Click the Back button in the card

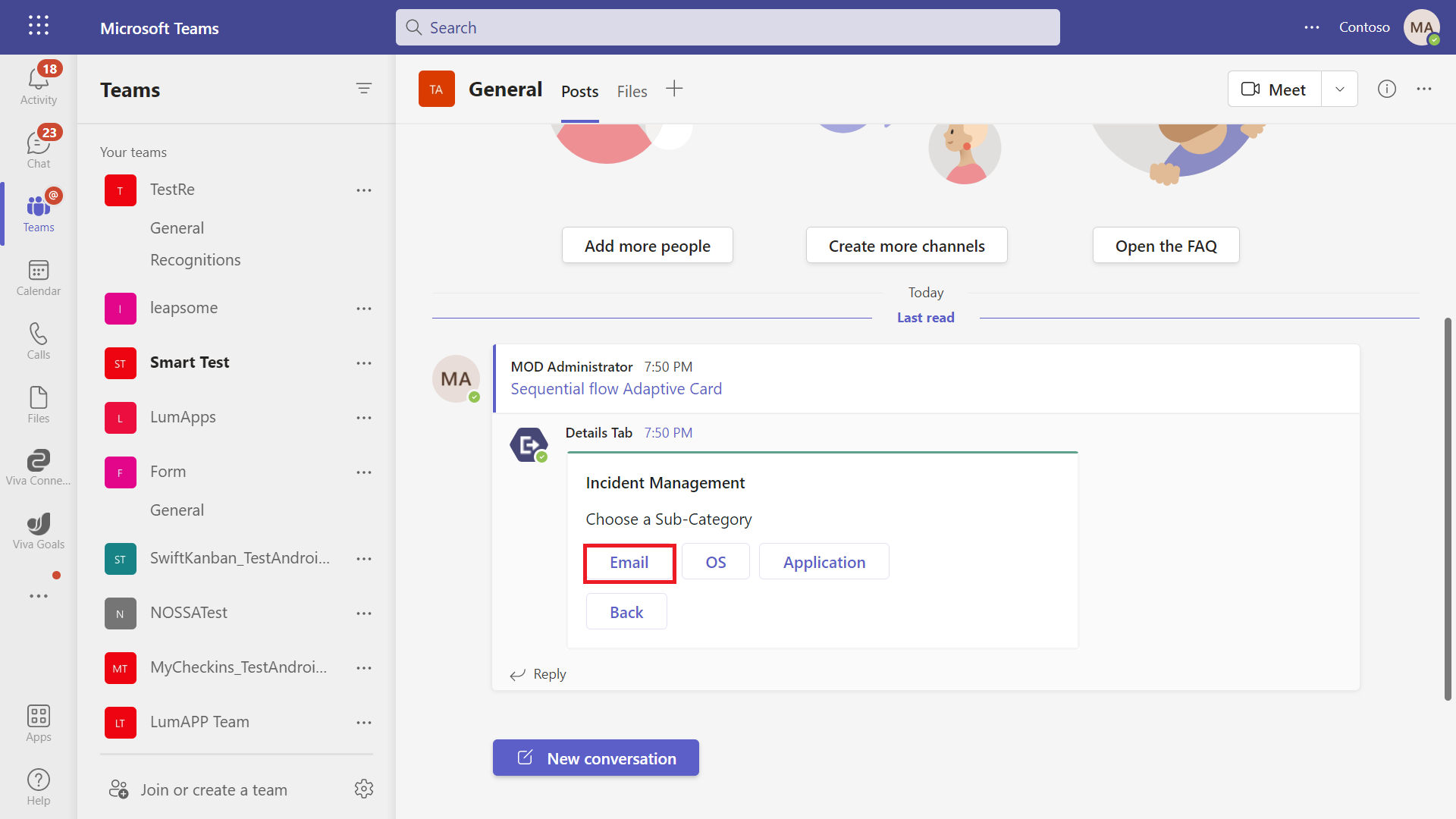click(626, 611)
